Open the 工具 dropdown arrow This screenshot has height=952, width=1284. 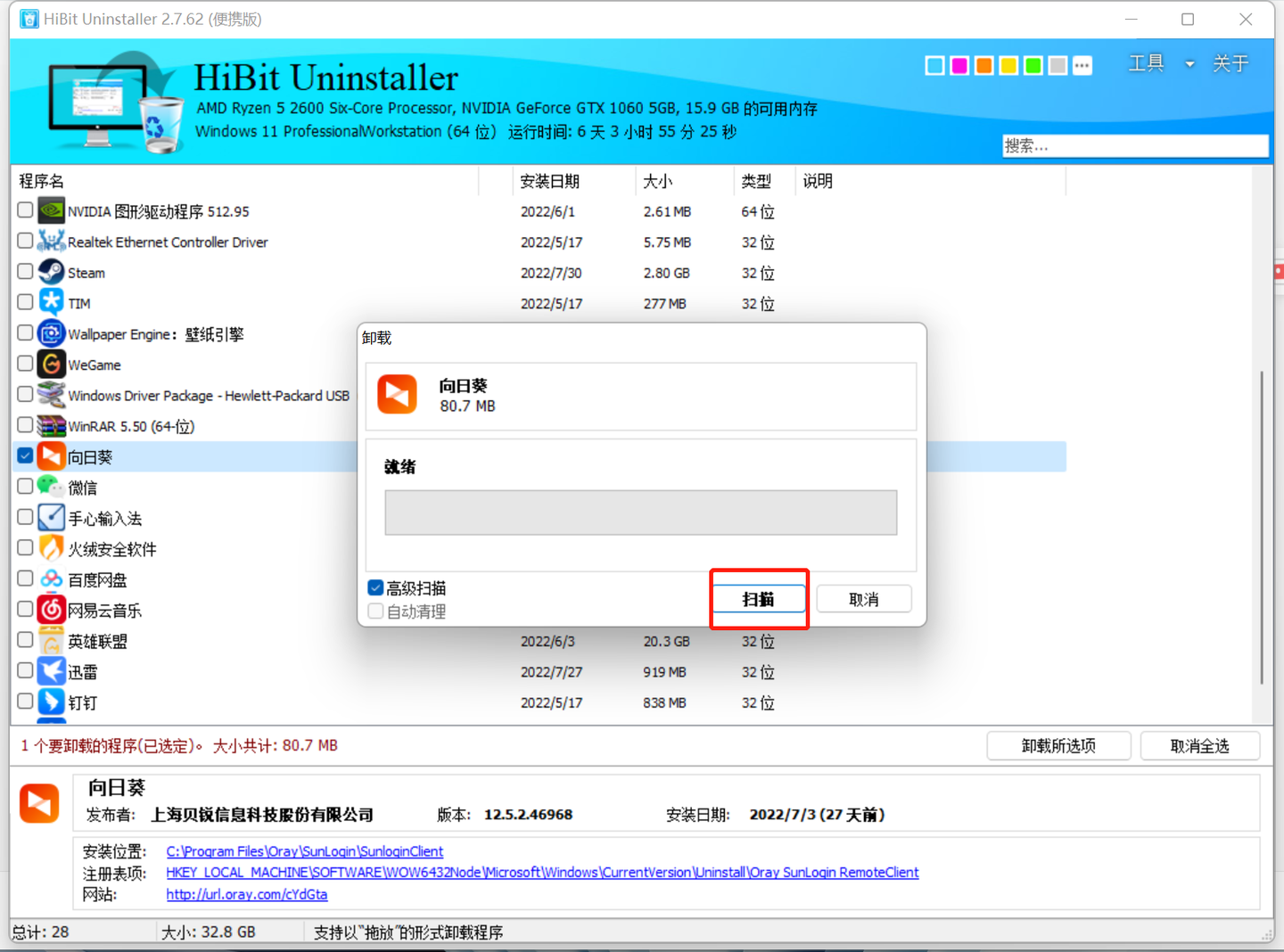pos(1190,63)
